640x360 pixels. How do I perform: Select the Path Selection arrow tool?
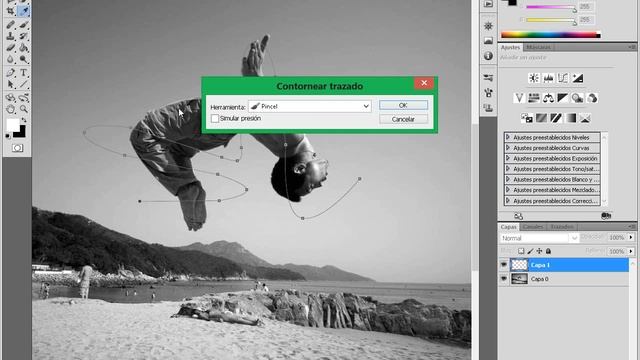[x=11, y=84]
